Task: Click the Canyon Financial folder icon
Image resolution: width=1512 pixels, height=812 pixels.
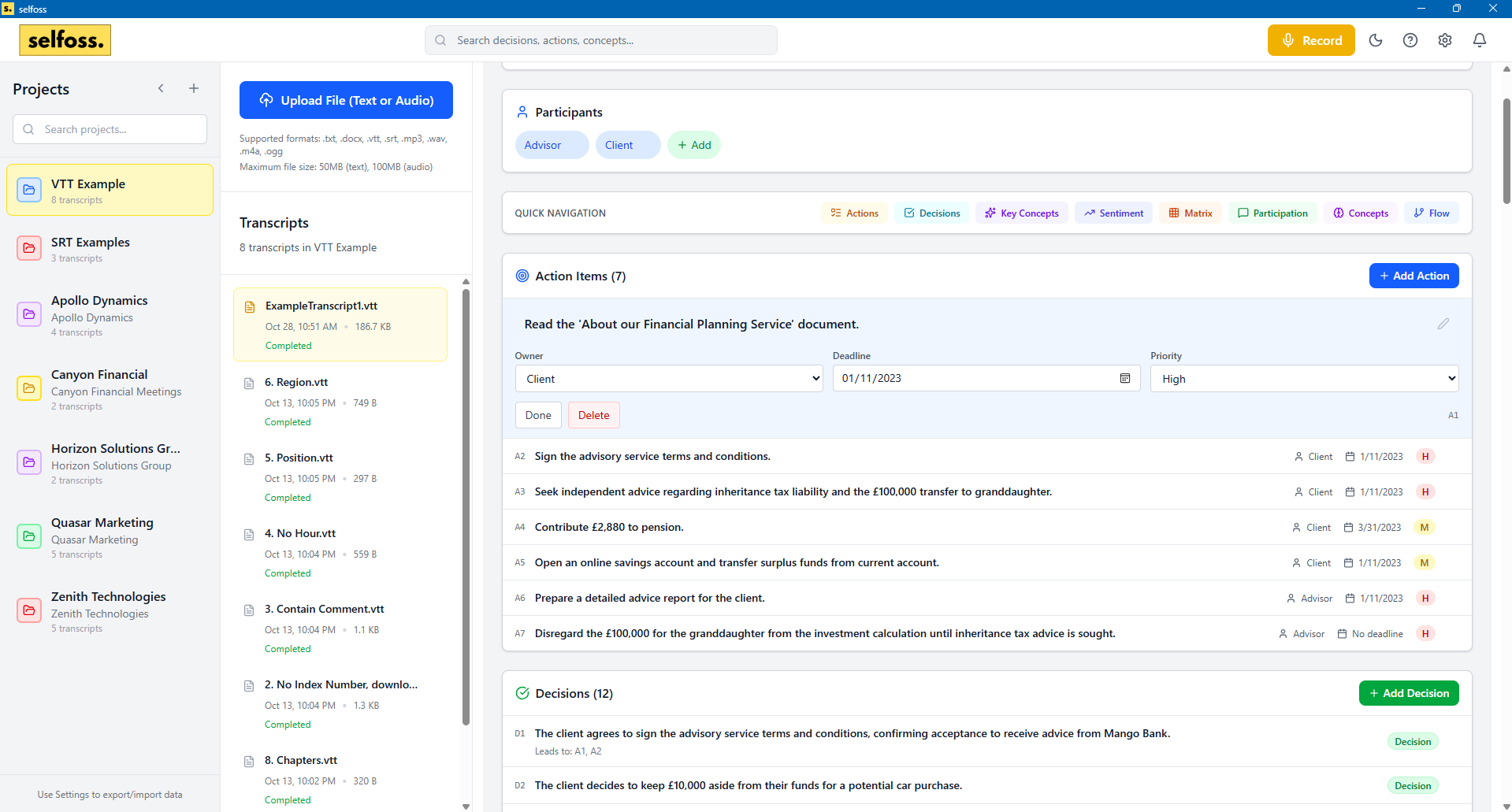Action: click(29, 388)
